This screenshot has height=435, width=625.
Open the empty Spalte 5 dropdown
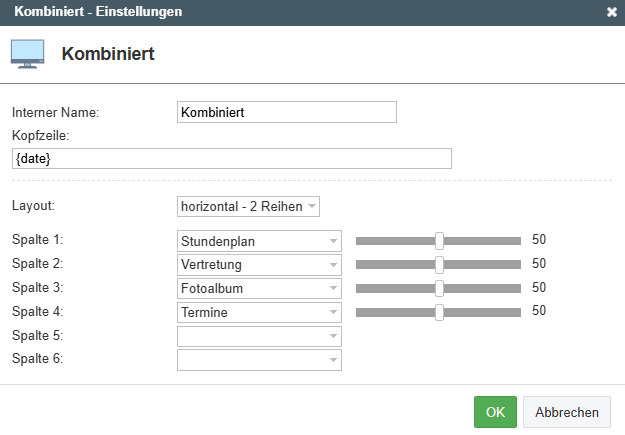point(259,336)
